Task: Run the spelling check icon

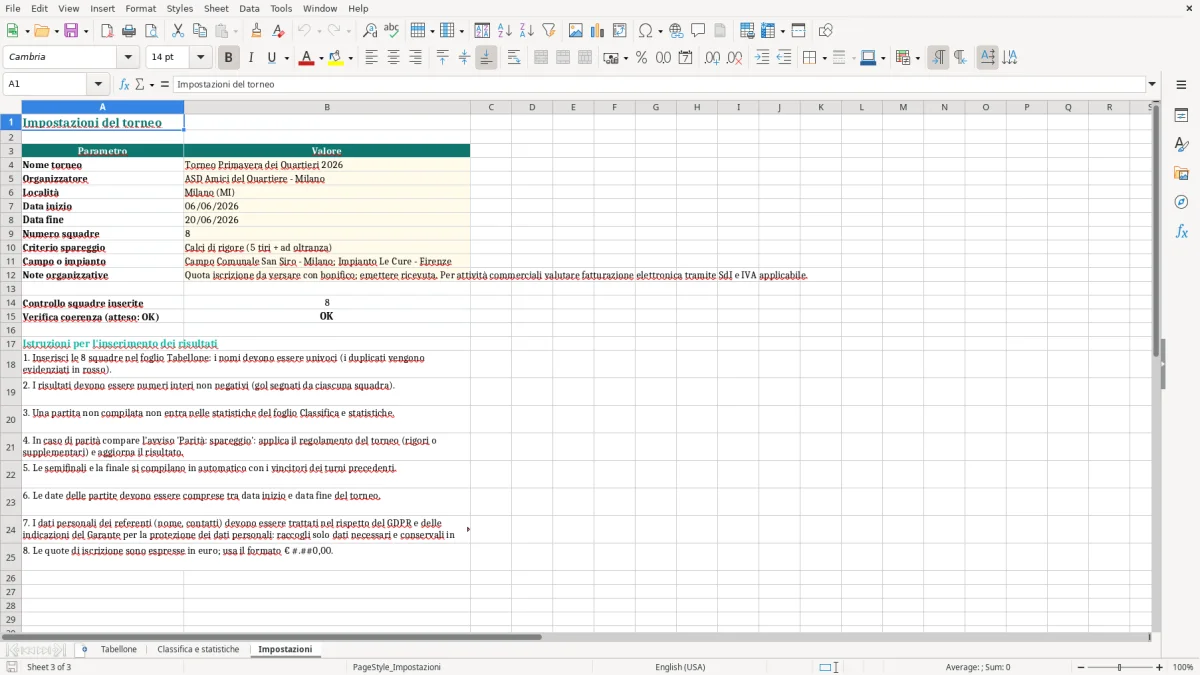Action: [391, 31]
